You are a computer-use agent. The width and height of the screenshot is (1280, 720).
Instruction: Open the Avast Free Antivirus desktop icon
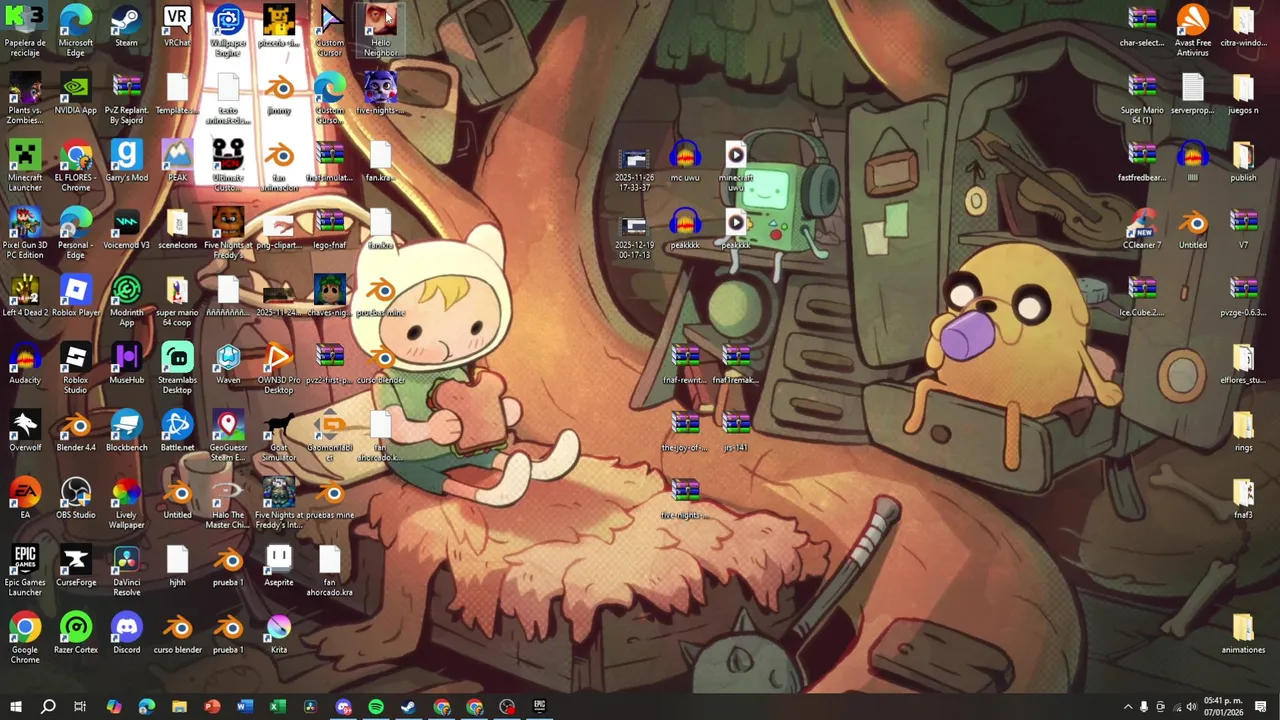(1192, 31)
